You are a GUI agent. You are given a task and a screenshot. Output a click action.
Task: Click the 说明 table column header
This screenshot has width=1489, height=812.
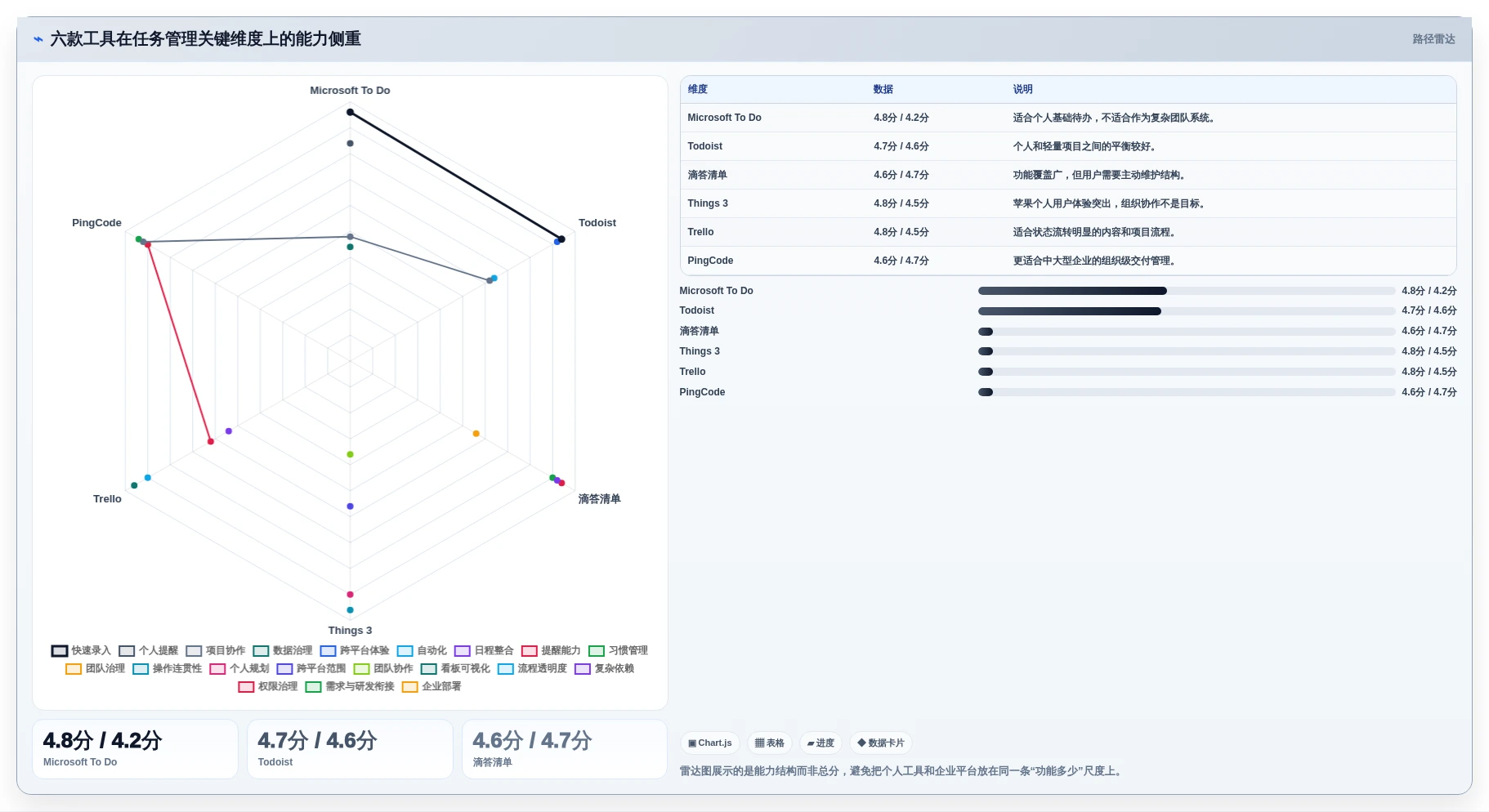point(1022,89)
